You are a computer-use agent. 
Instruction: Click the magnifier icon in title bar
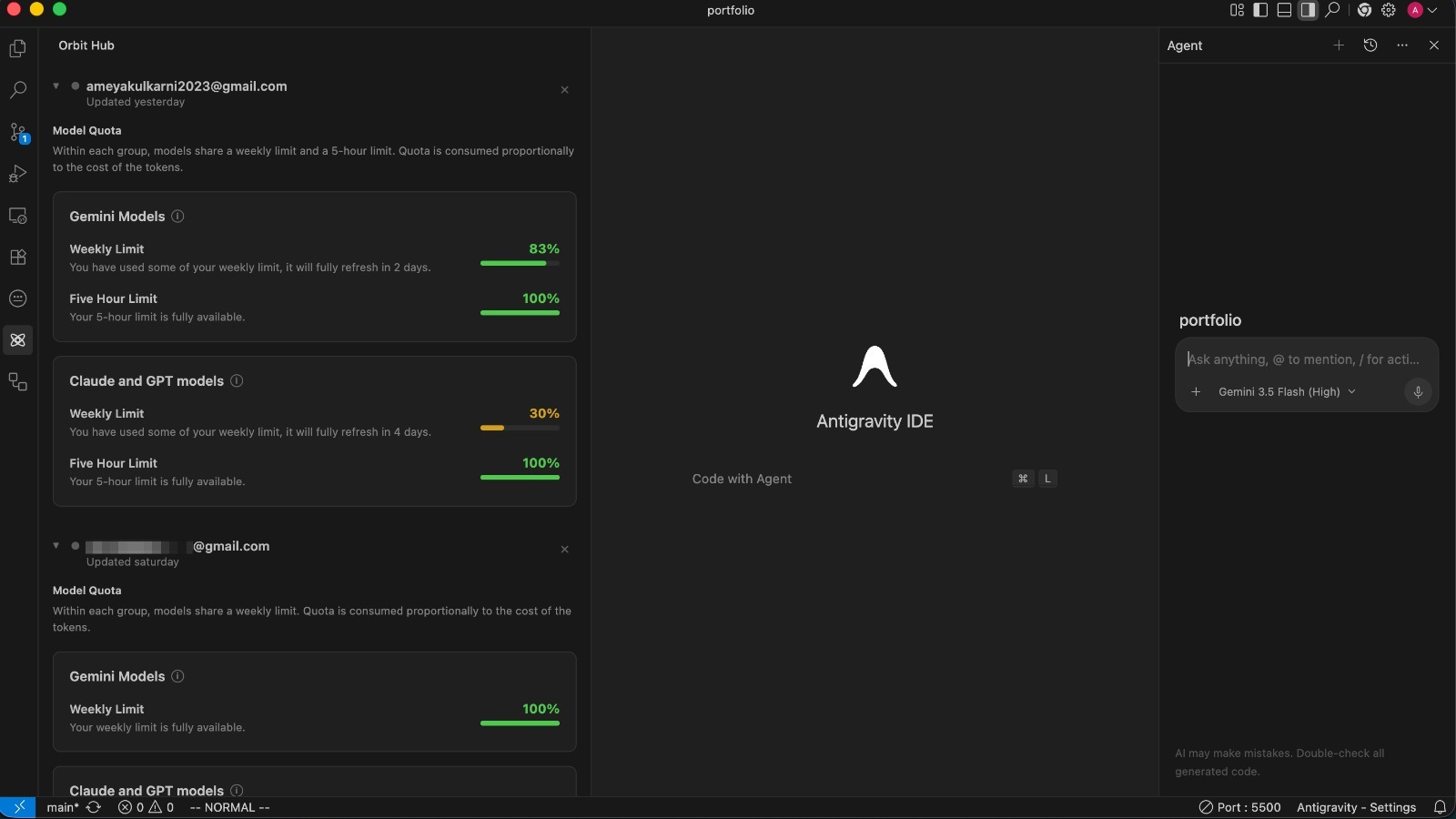coord(1332,10)
